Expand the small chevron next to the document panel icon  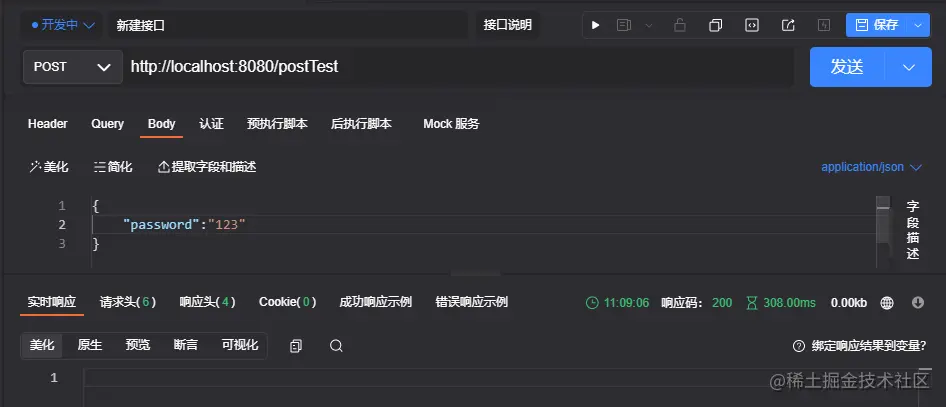(x=649, y=25)
